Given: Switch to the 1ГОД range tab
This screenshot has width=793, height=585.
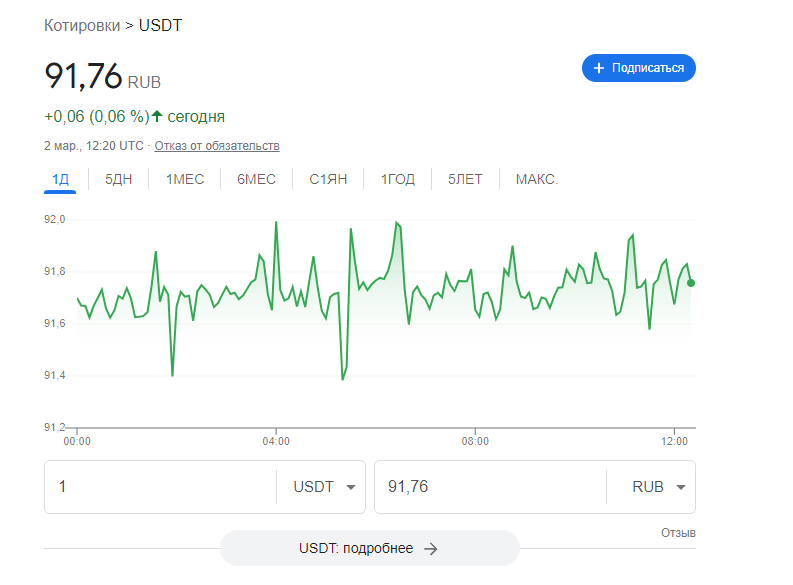Looking at the screenshot, I should 398,179.
